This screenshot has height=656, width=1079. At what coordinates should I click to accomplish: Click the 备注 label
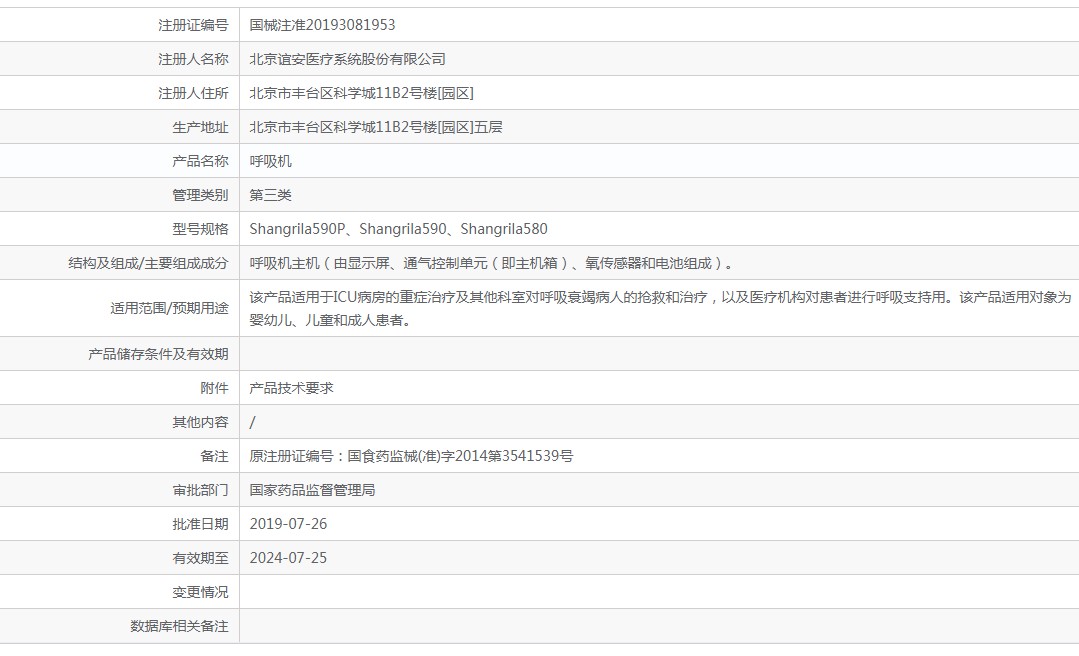click(x=214, y=456)
